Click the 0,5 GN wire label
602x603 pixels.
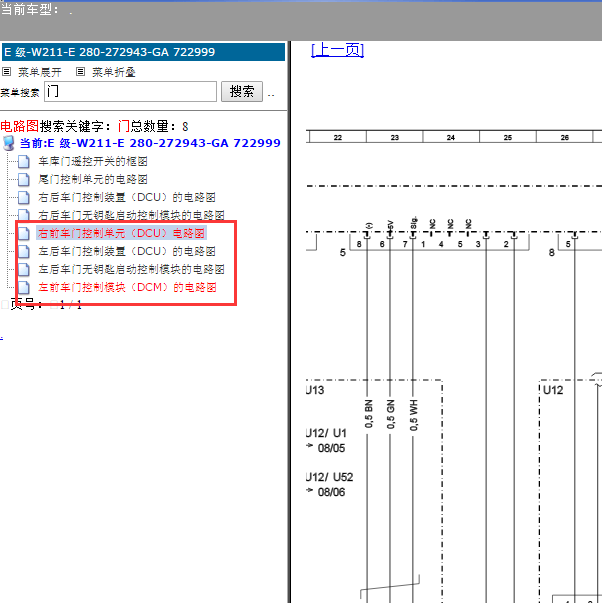point(391,414)
